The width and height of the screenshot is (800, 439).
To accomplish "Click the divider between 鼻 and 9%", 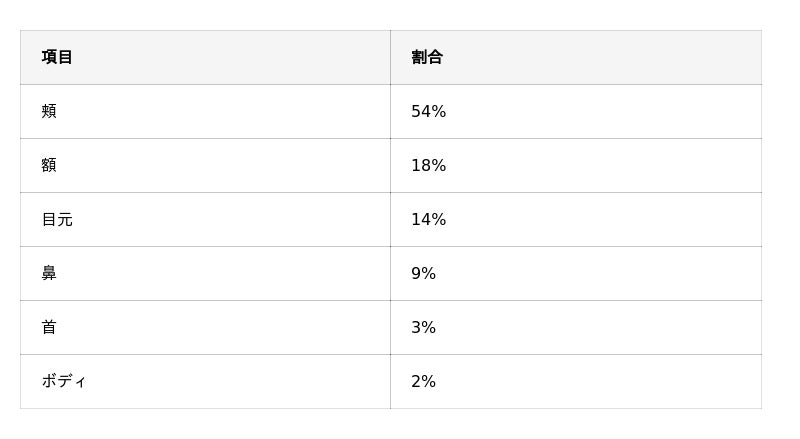I will tap(390, 273).
